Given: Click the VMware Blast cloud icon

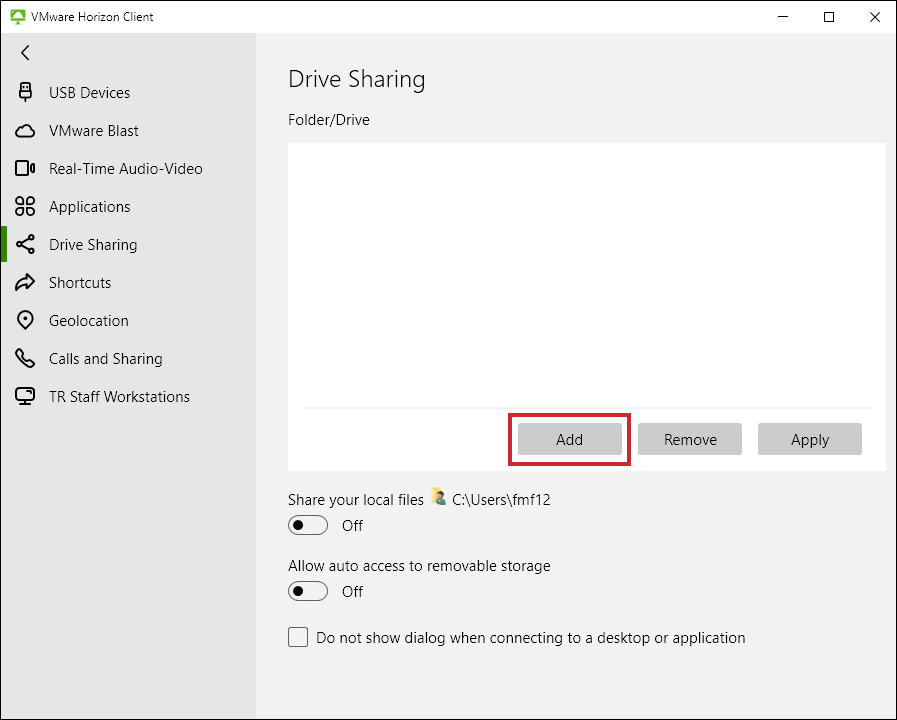Looking at the screenshot, I should click(x=25, y=131).
